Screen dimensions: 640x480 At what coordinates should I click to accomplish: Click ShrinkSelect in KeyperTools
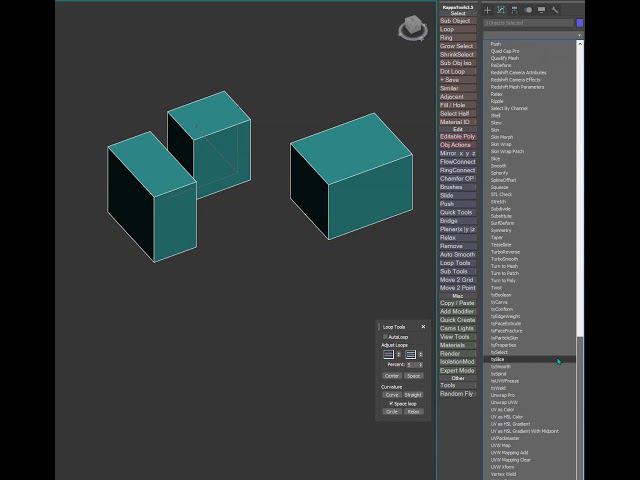458,55
